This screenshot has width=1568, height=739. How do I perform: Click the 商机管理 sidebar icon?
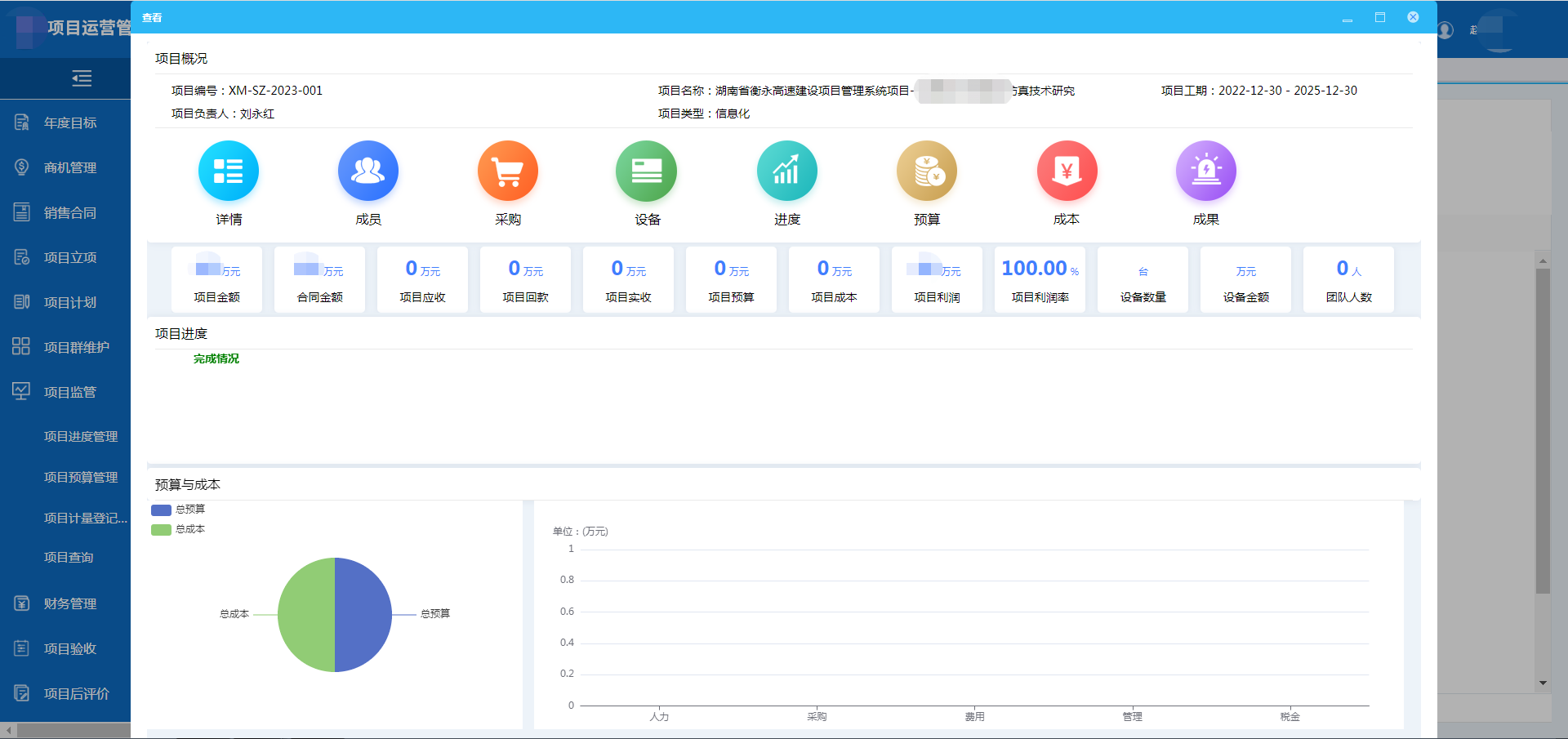22,167
